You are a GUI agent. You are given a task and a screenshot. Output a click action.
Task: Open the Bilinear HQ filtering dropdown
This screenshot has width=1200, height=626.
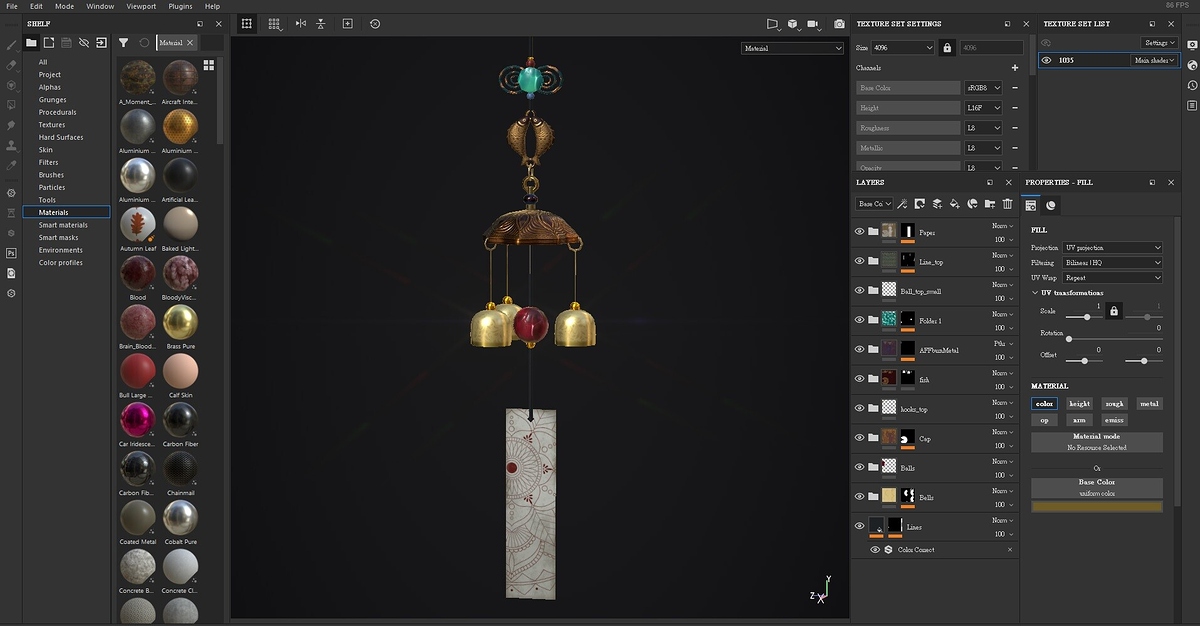[x=1112, y=263]
